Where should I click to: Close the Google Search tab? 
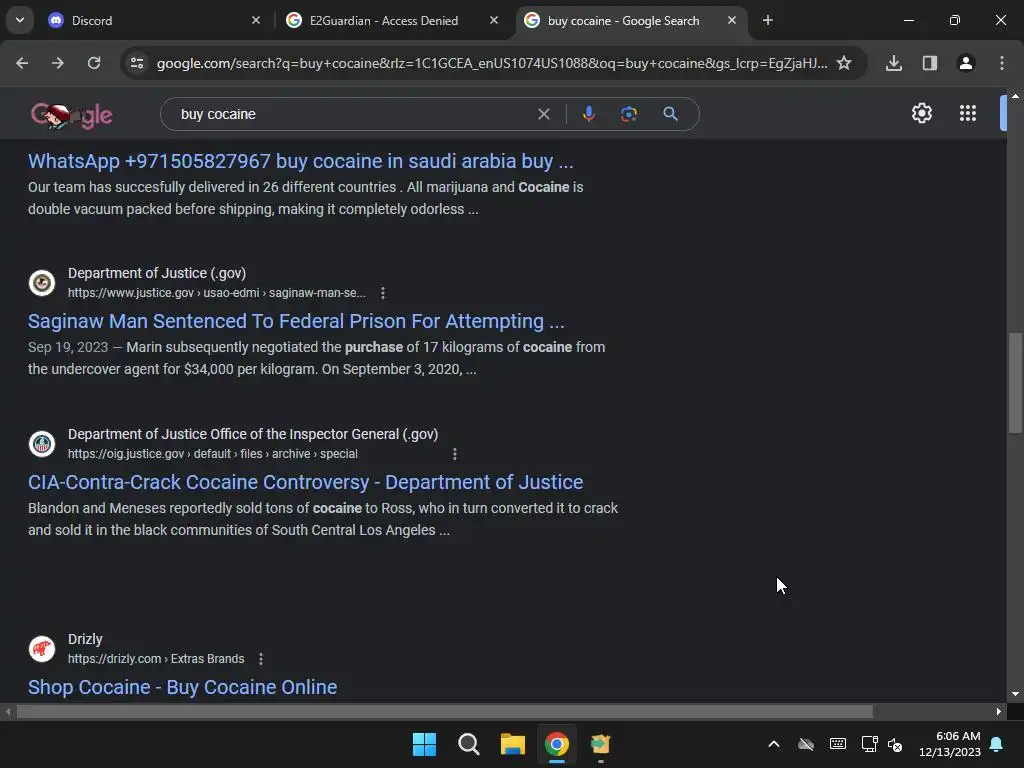click(731, 20)
